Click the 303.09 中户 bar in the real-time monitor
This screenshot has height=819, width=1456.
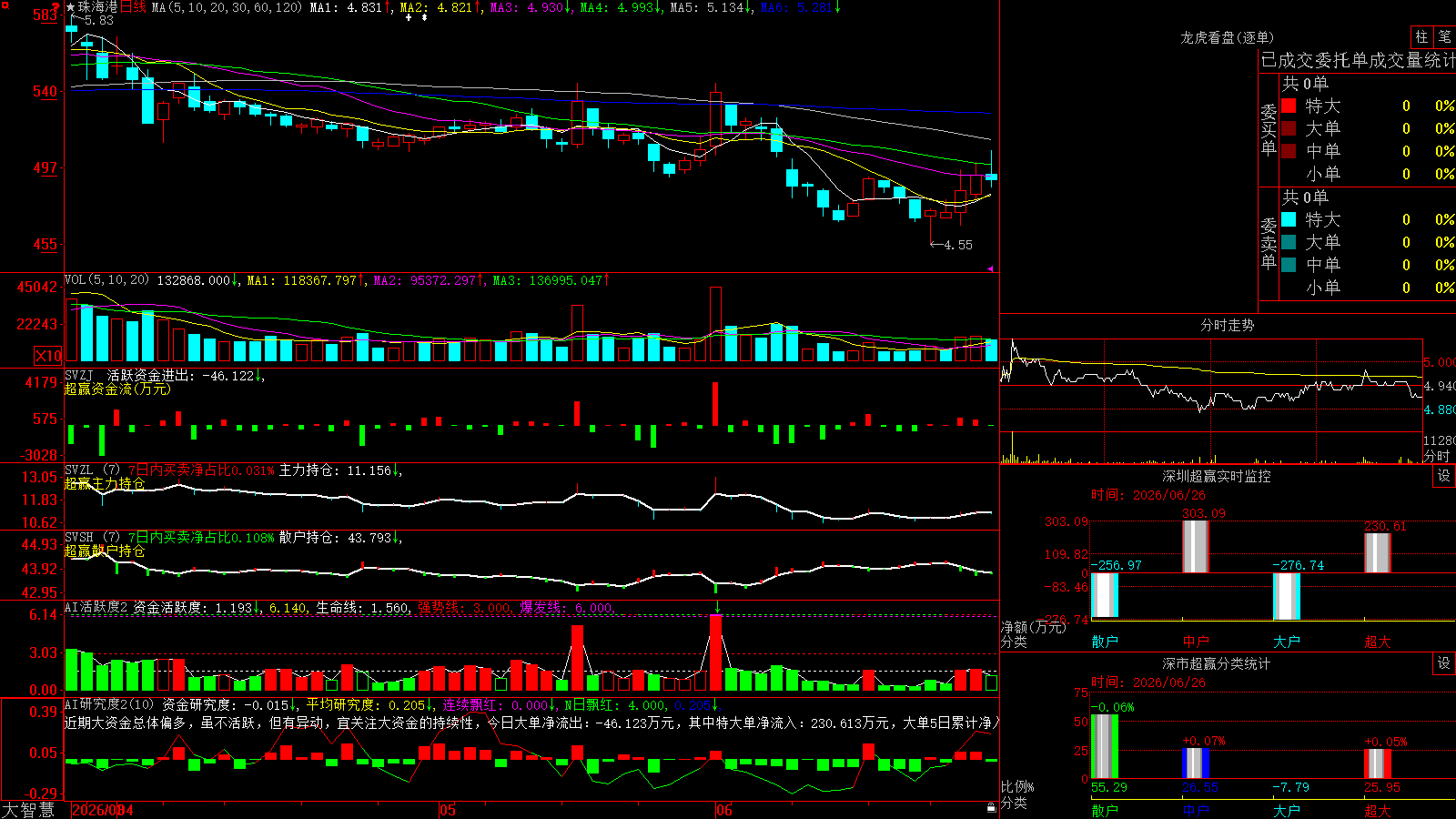(1196, 546)
